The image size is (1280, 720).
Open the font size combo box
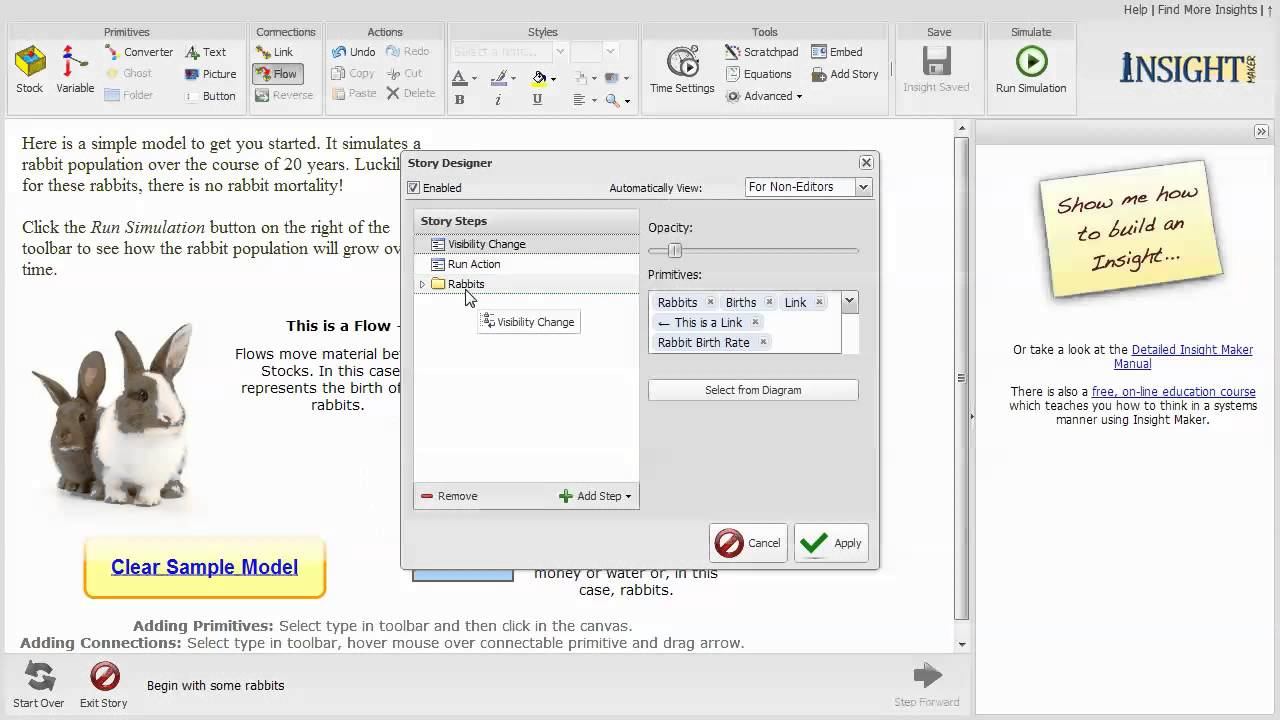[594, 52]
